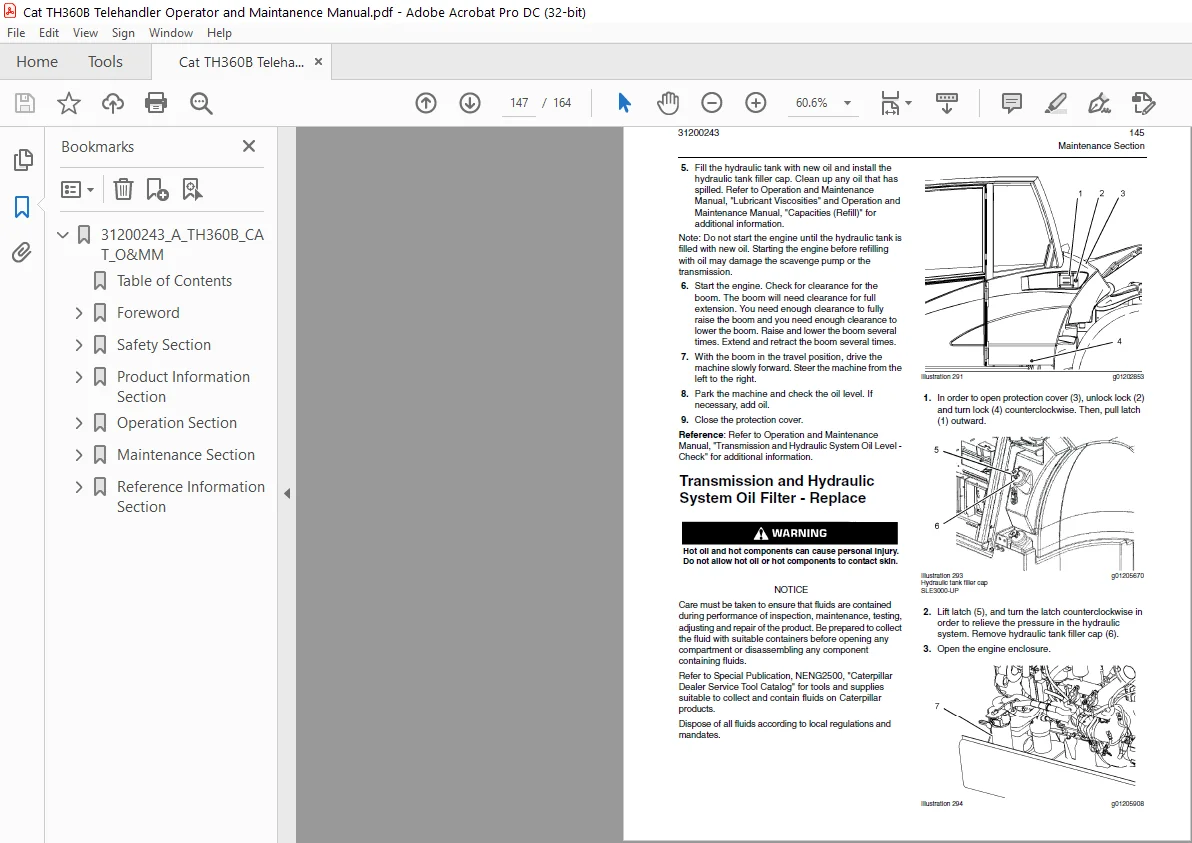
Task: Click the page number field showing 147
Action: (519, 103)
